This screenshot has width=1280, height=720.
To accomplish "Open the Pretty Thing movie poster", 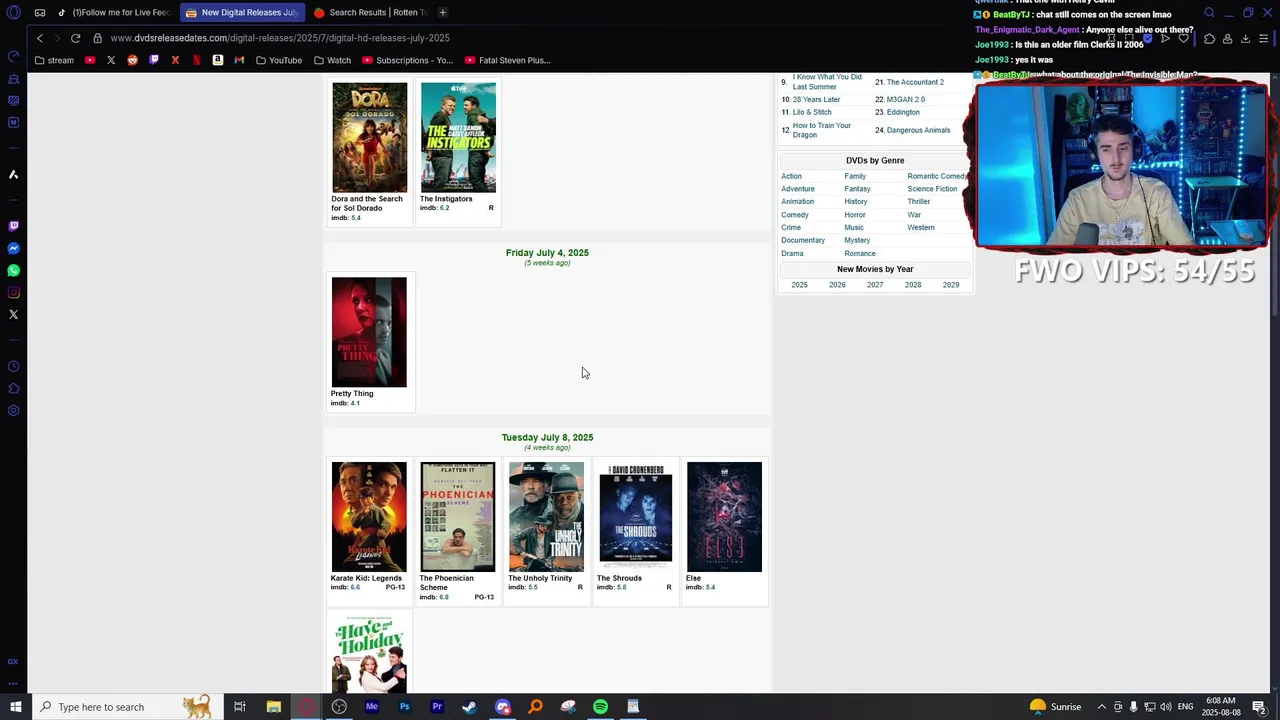I will pos(369,332).
